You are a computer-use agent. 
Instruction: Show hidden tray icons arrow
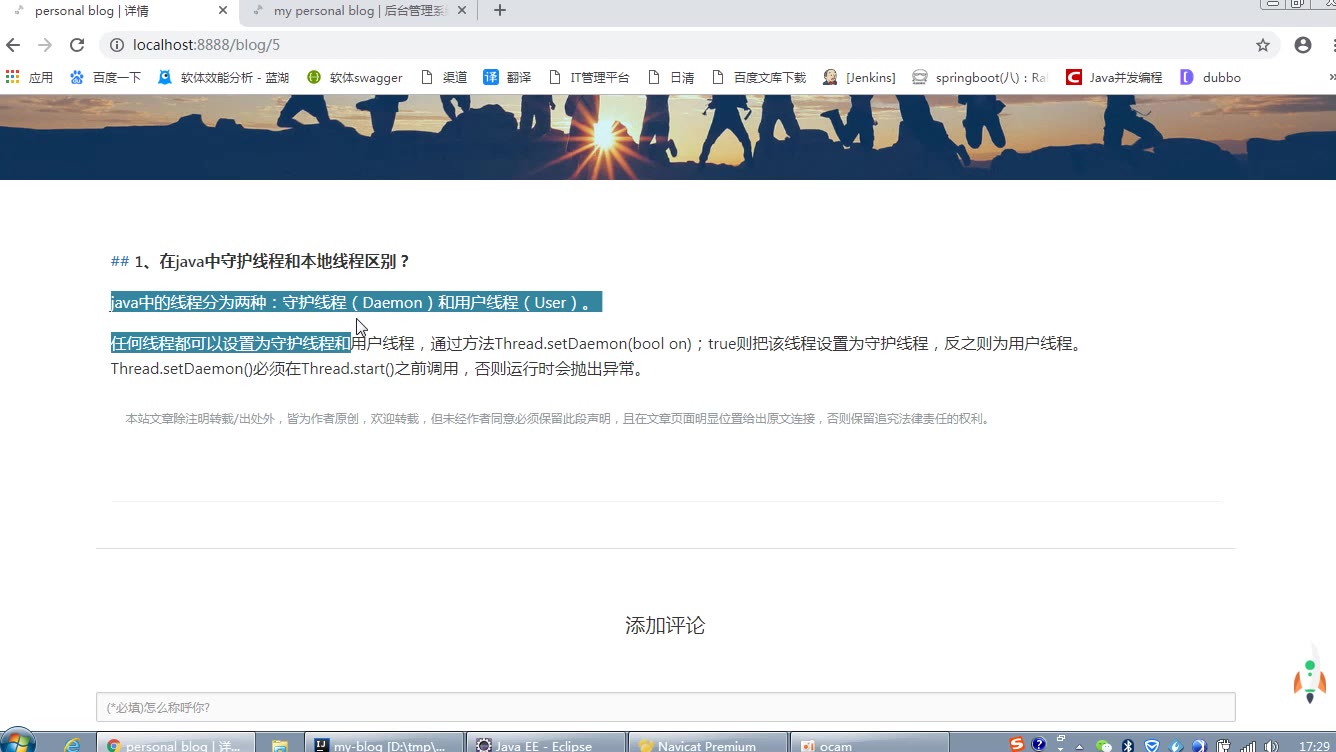(x=1079, y=746)
